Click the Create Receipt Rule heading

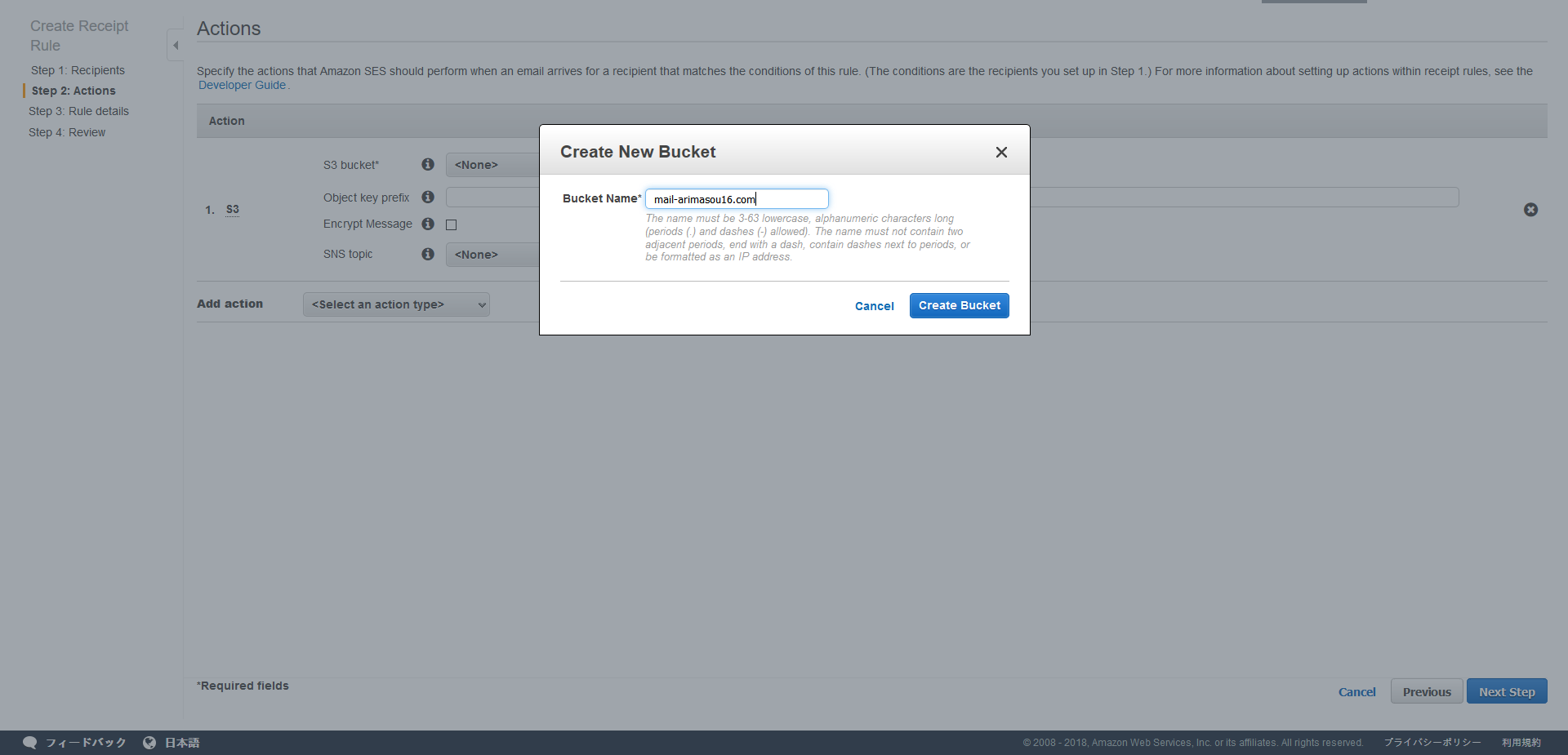click(79, 36)
